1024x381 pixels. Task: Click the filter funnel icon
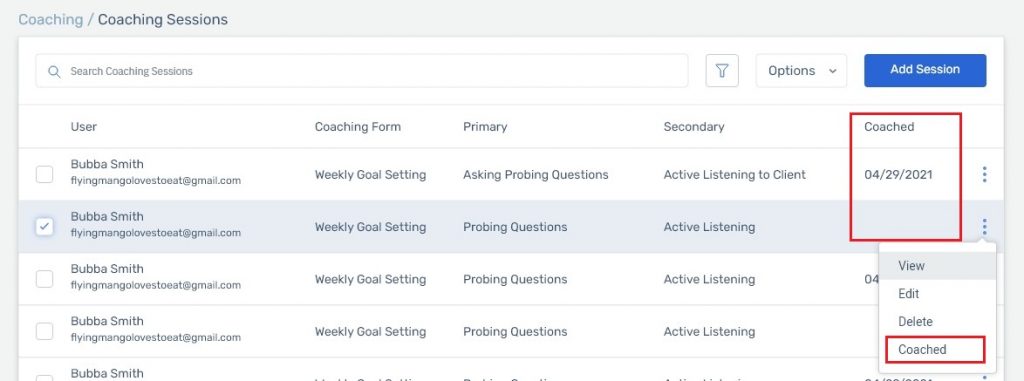[x=722, y=71]
